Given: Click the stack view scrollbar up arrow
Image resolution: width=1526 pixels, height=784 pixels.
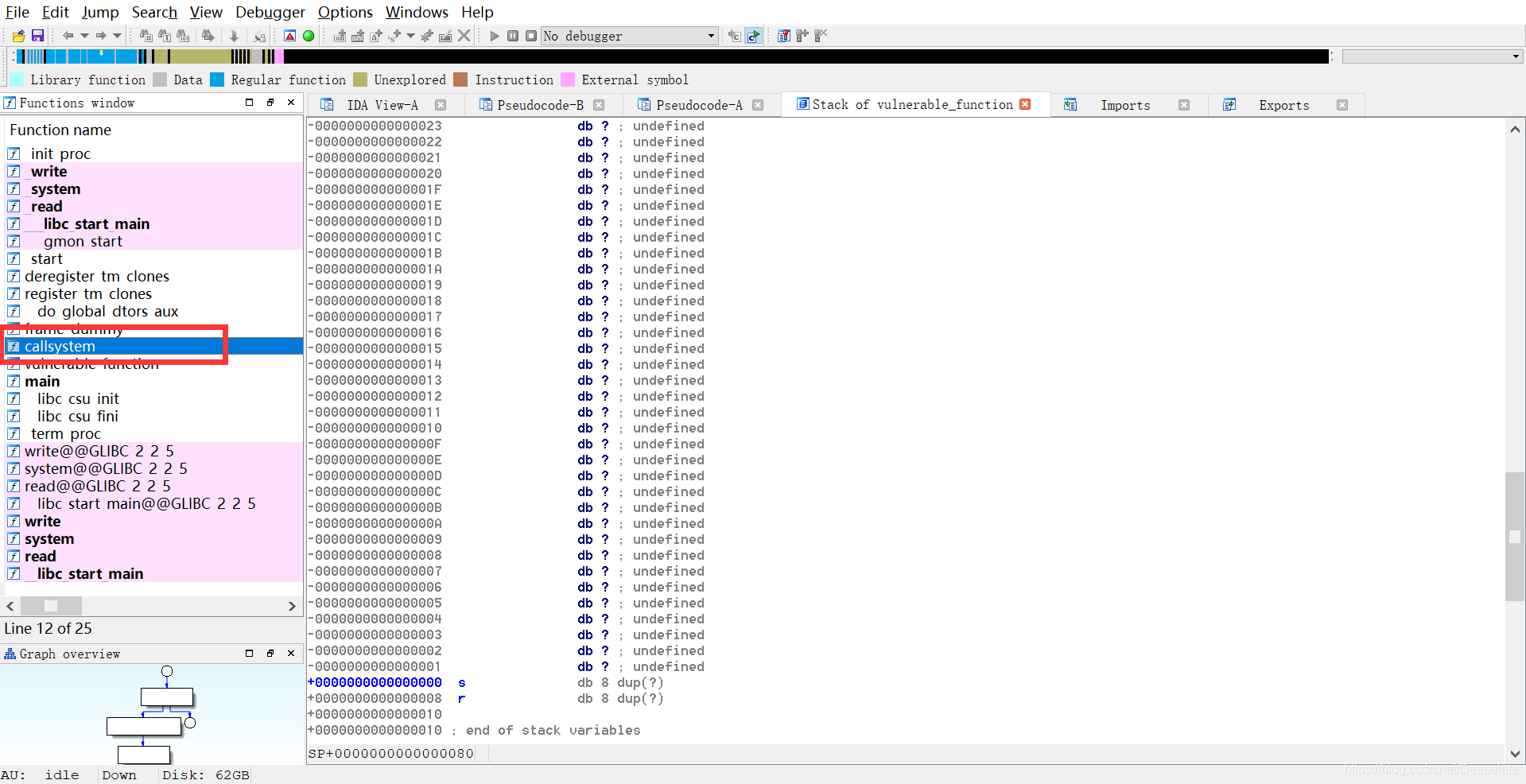Looking at the screenshot, I should (1515, 129).
